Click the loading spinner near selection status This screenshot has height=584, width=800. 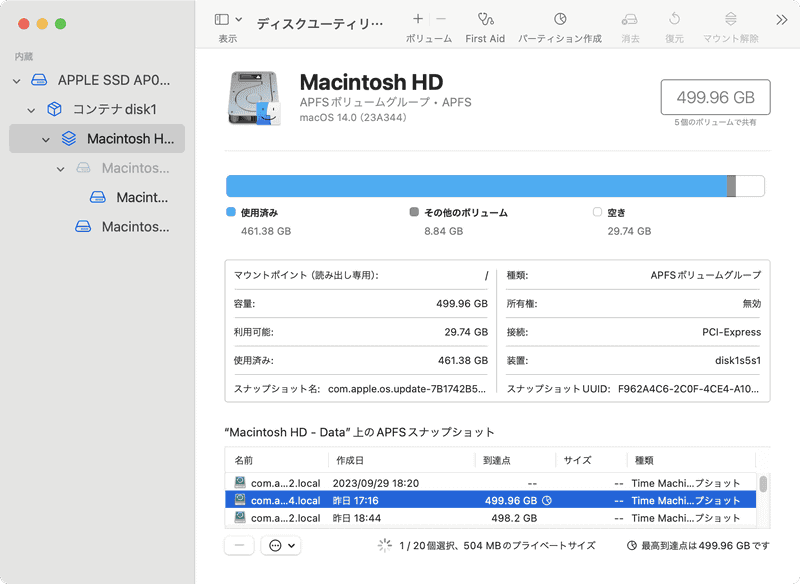coord(385,545)
